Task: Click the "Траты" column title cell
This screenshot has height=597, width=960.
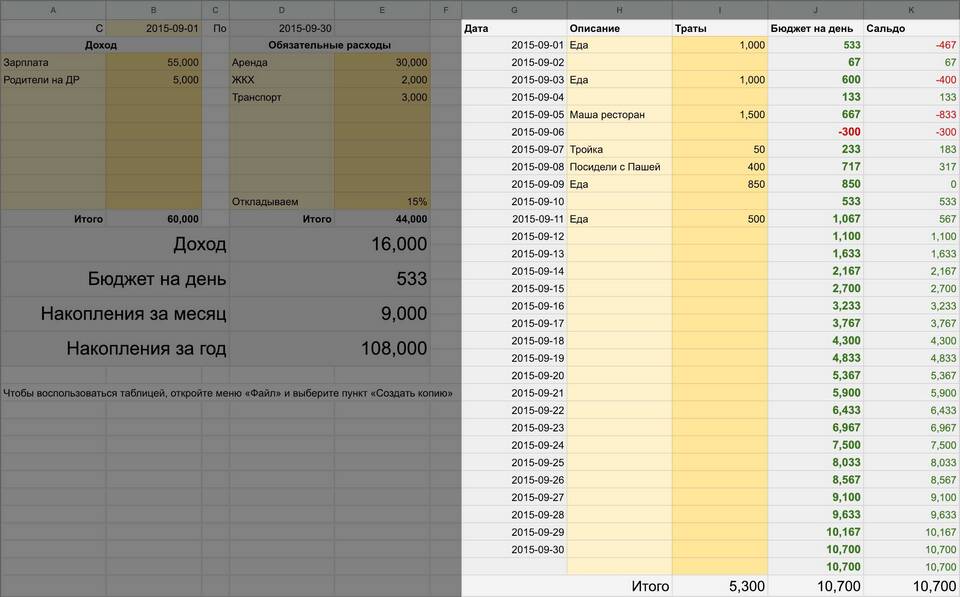Action: point(720,28)
